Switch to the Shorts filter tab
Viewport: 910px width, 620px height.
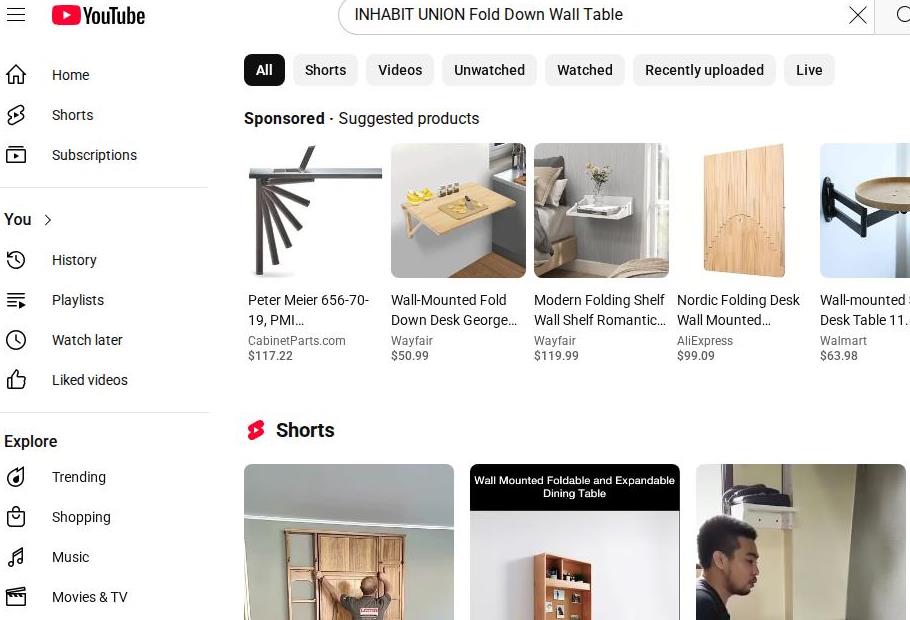coord(325,70)
